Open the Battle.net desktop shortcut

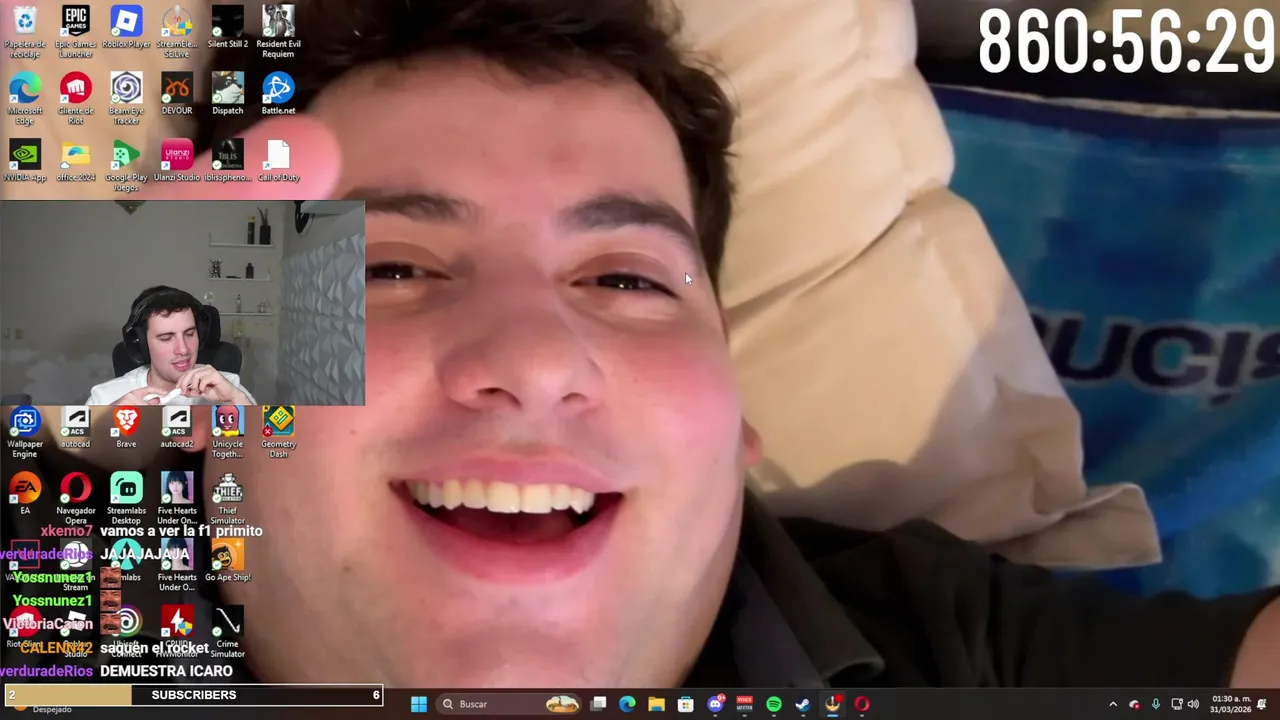coord(278,94)
